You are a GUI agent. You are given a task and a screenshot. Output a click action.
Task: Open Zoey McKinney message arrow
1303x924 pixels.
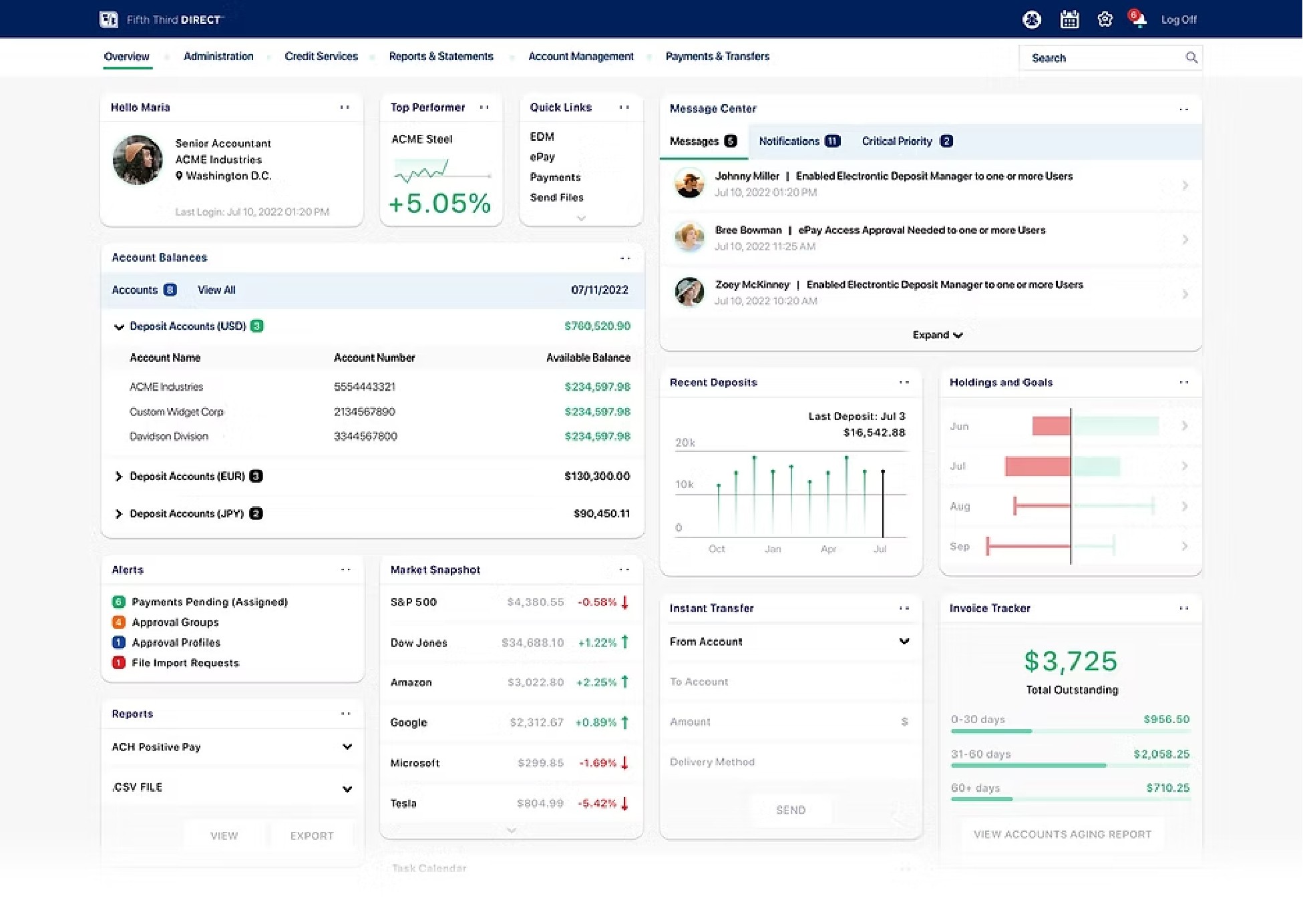pyautogui.click(x=1185, y=294)
